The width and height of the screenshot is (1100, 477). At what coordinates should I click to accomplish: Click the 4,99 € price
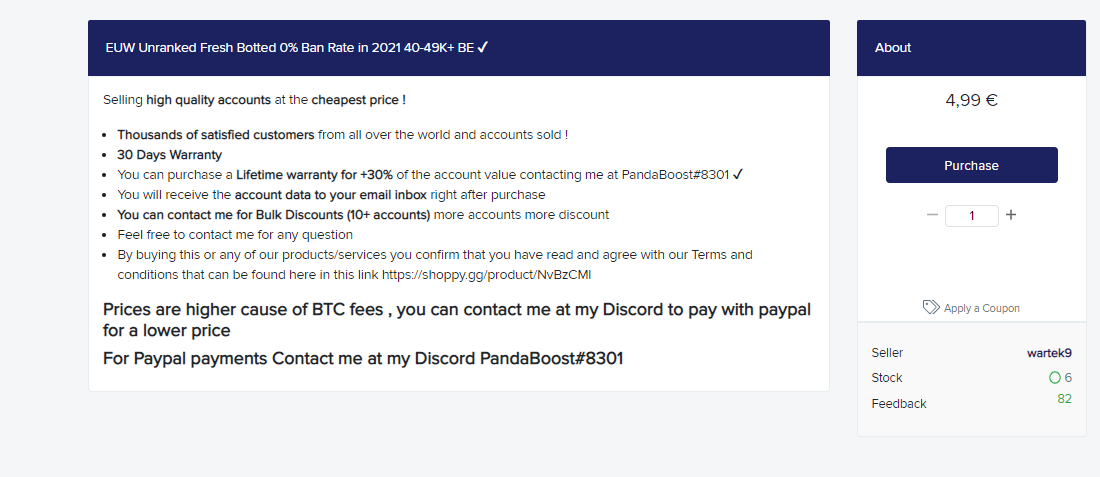971,100
